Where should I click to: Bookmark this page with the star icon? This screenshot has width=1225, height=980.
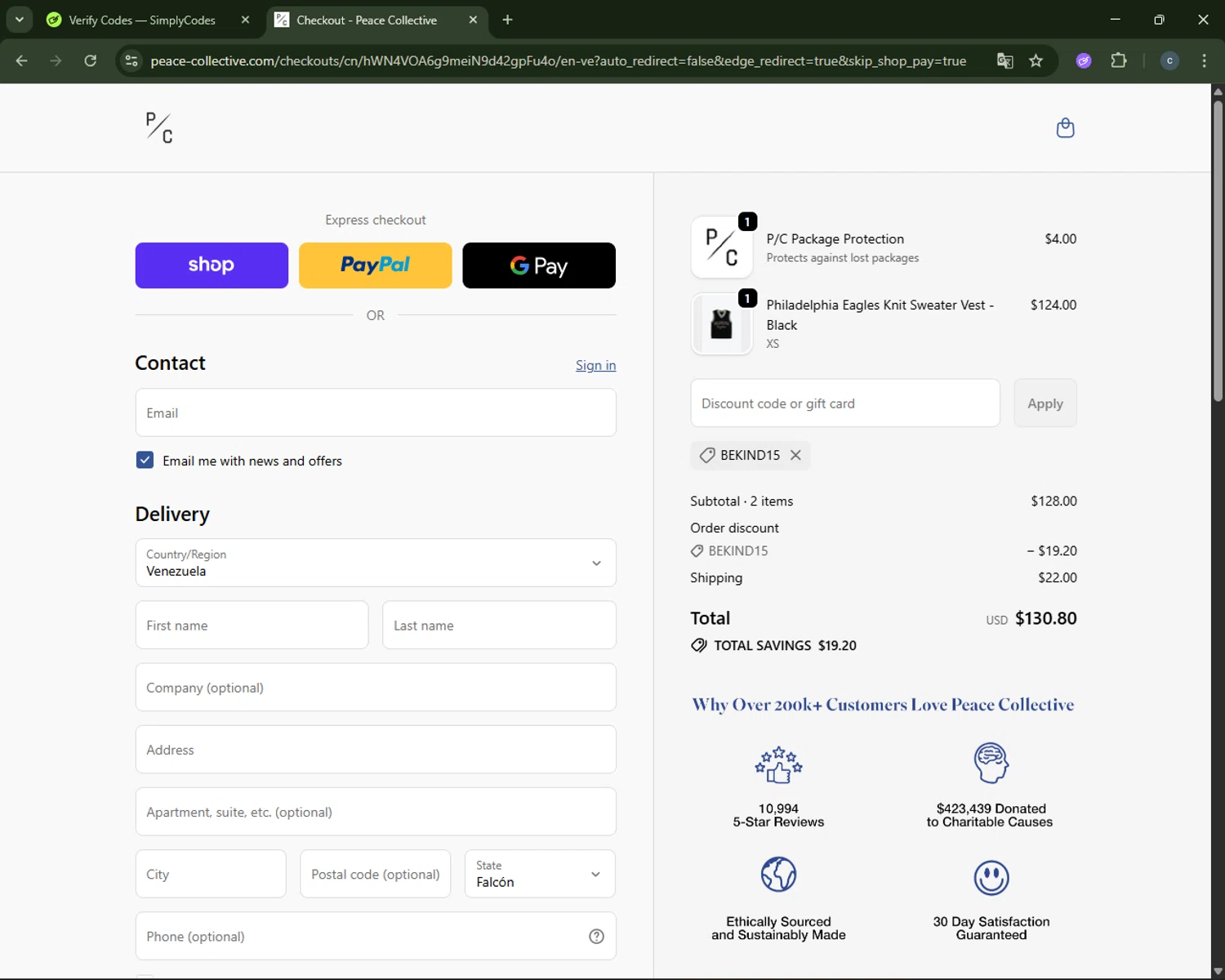click(1036, 61)
